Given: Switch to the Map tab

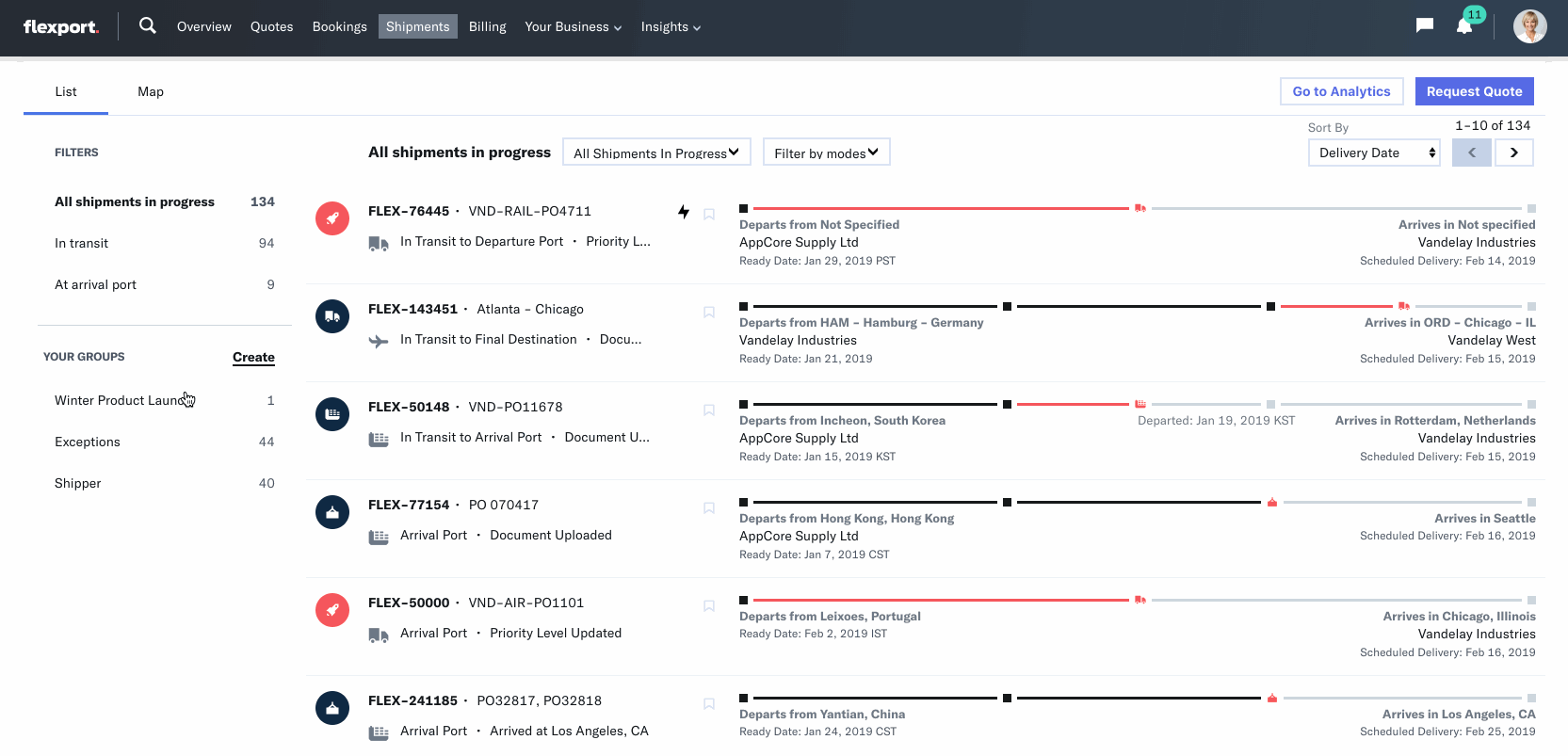Looking at the screenshot, I should coord(151,91).
